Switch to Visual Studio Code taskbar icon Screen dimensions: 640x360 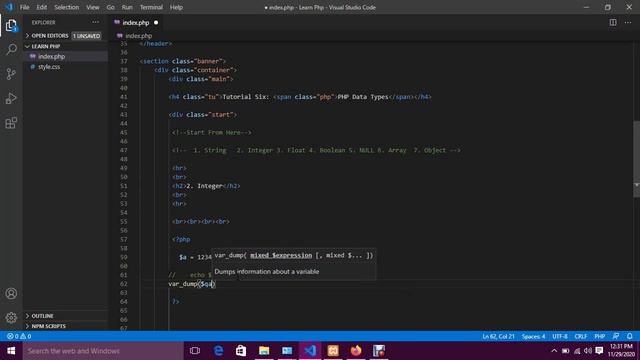[x=310, y=351]
